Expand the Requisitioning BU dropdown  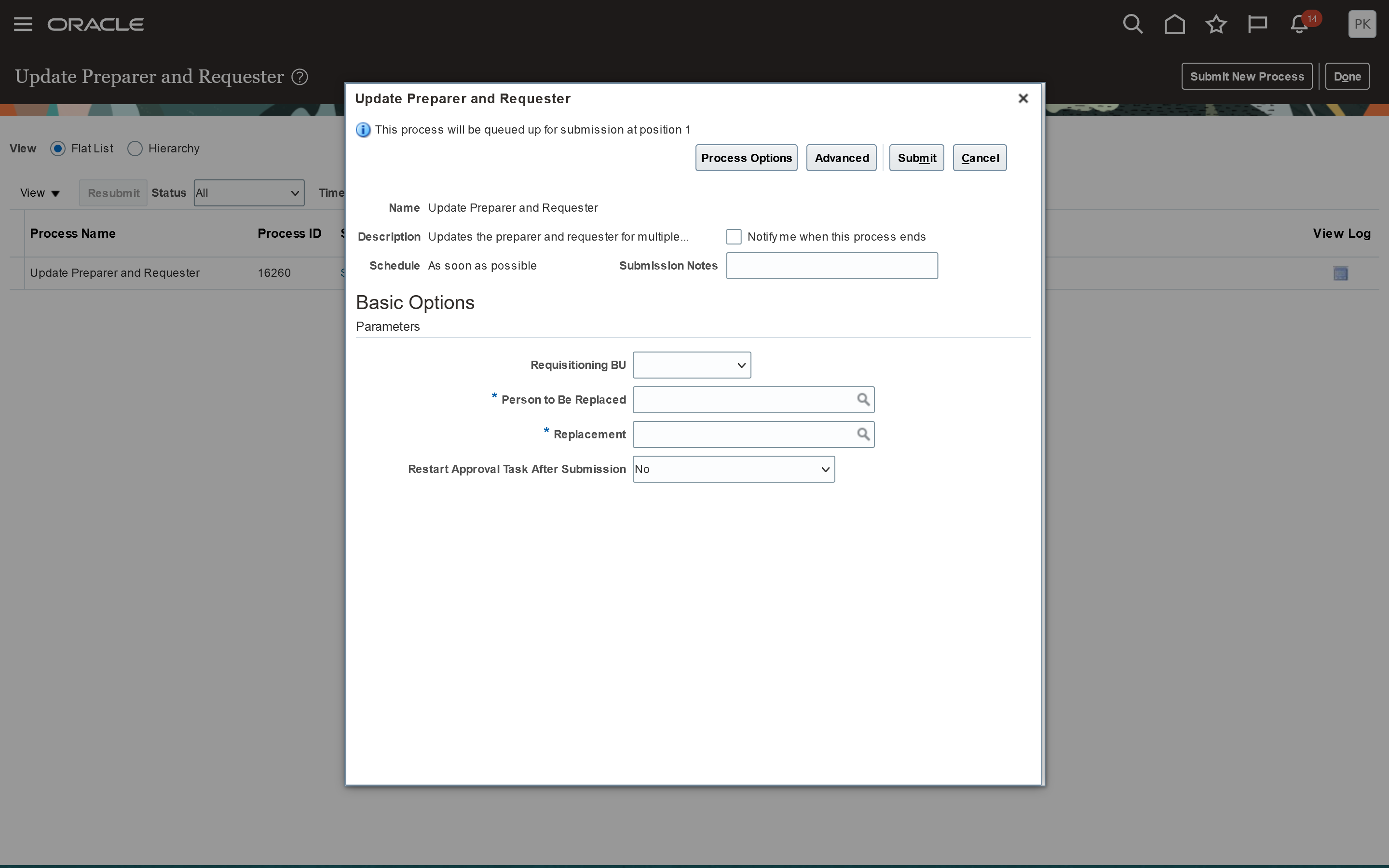(x=692, y=365)
